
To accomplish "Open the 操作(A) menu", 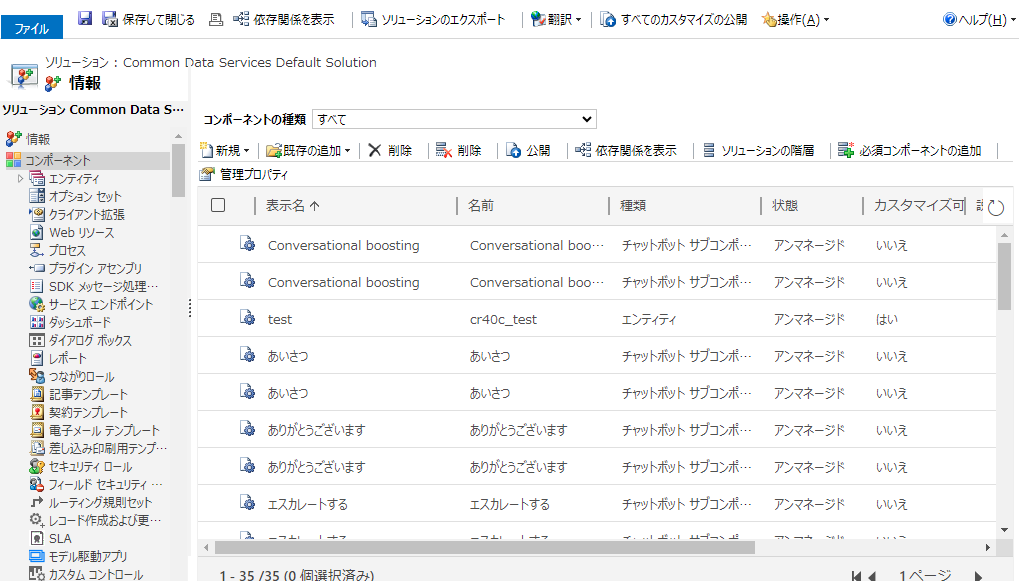I will point(795,19).
